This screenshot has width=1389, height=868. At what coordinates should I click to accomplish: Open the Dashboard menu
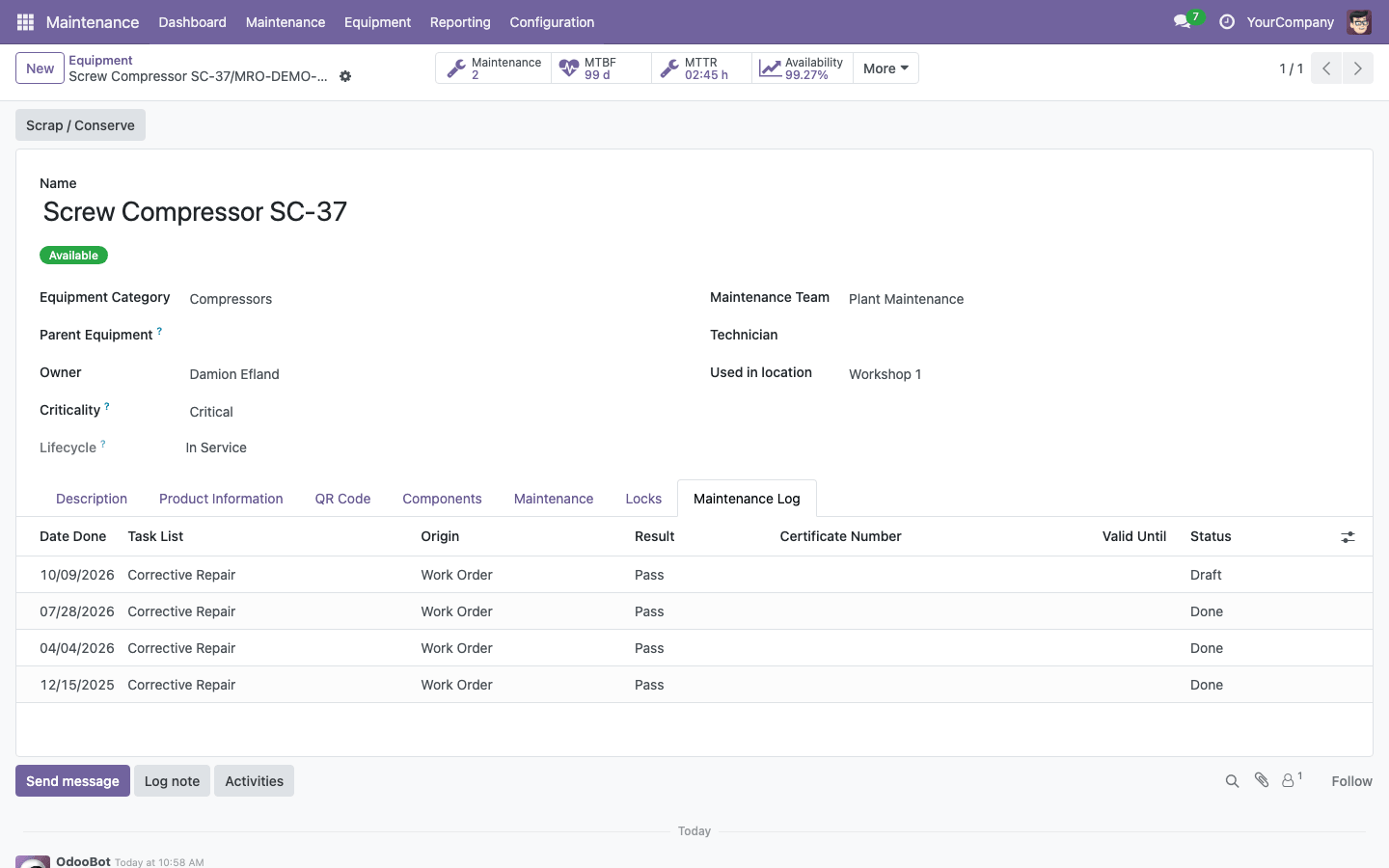point(193,22)
